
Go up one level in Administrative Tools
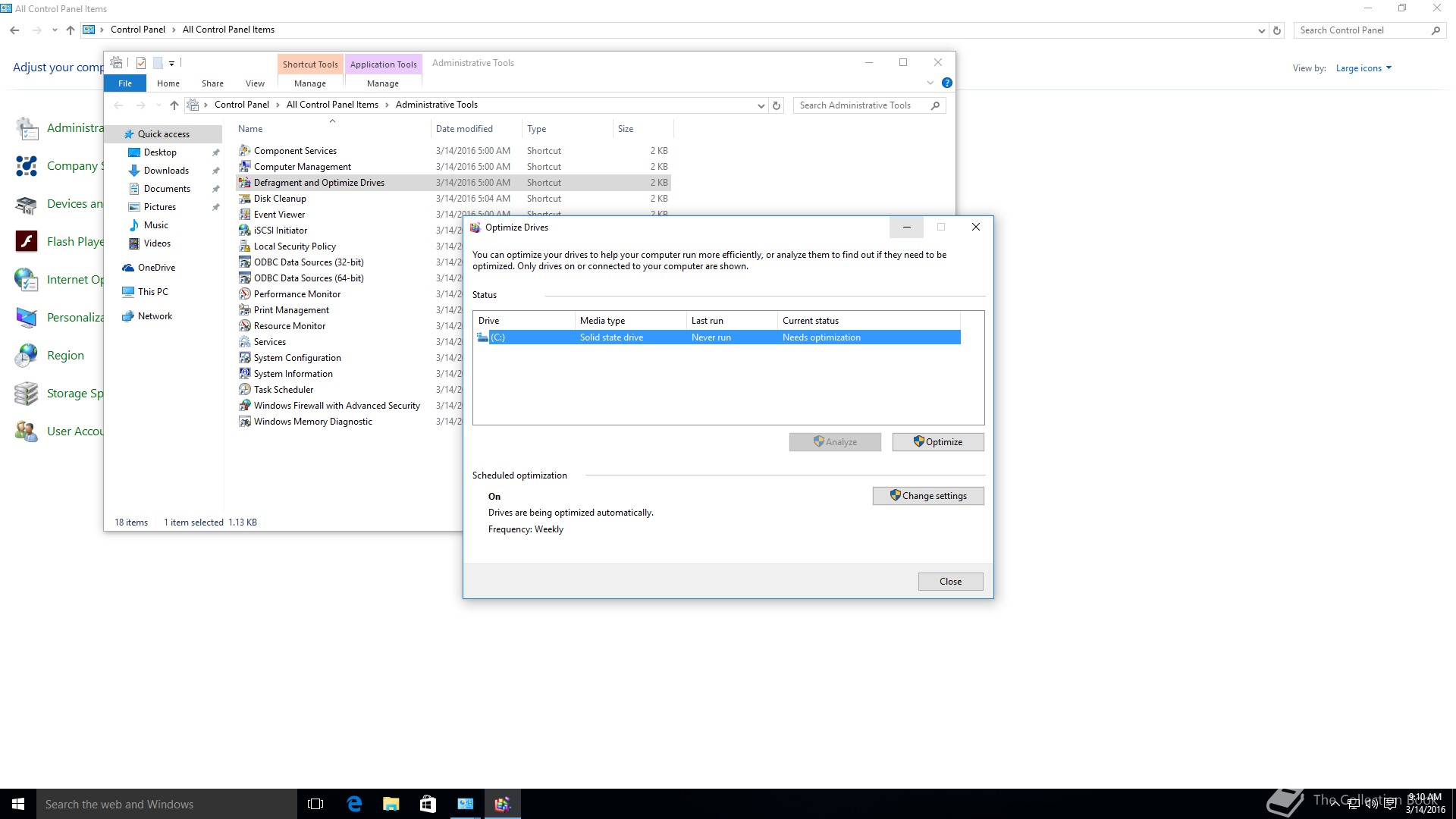tap(174, 105)
